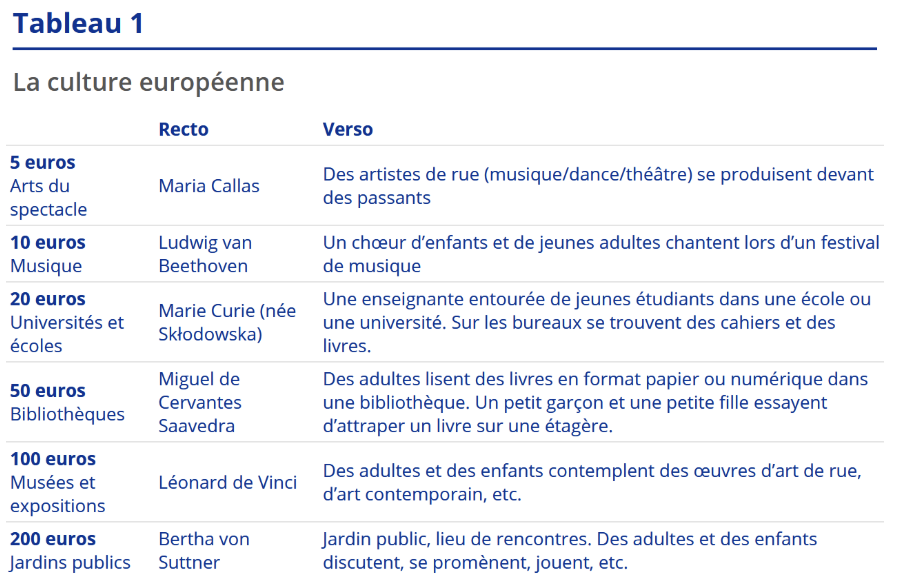The image size is (910, 588).
Task: Click the children's choir description text
Action: click(600, 254)
